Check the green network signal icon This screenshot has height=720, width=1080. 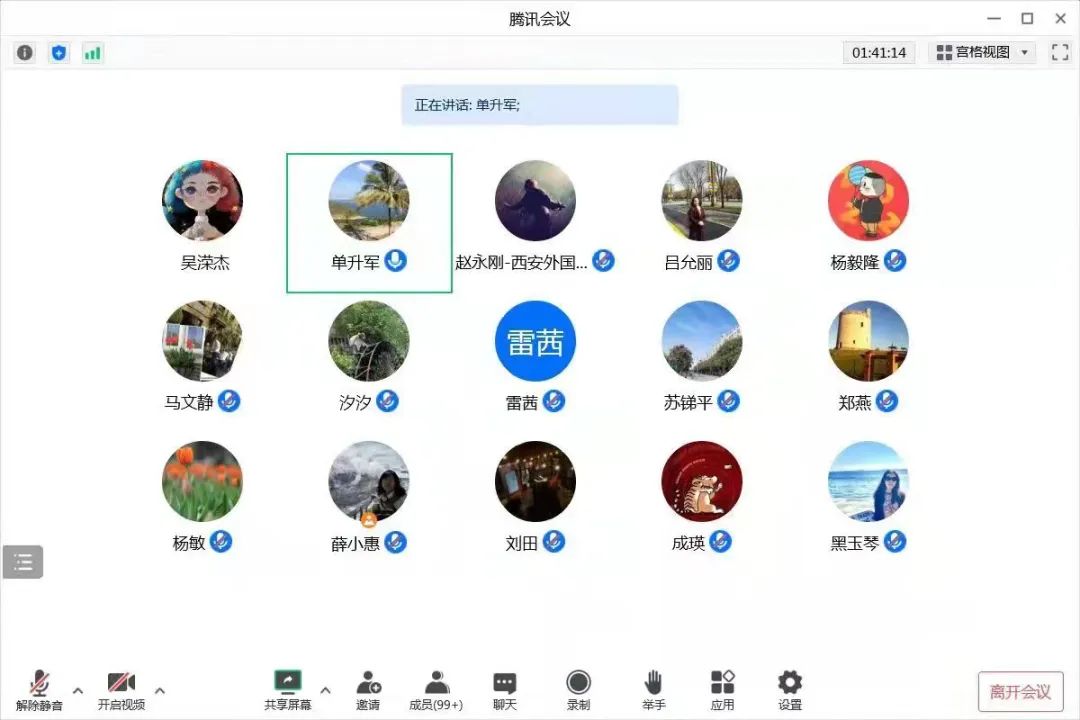pos(92,53)
